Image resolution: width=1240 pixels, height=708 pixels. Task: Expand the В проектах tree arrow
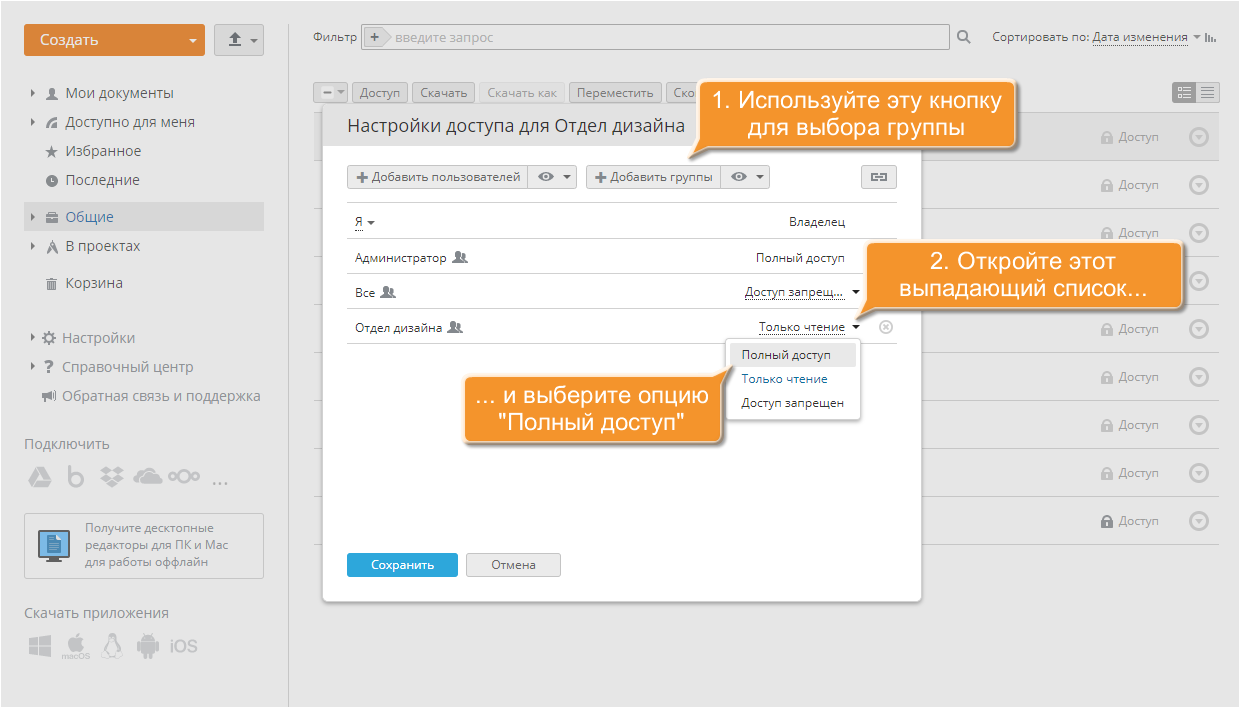(x=33, y=246)
